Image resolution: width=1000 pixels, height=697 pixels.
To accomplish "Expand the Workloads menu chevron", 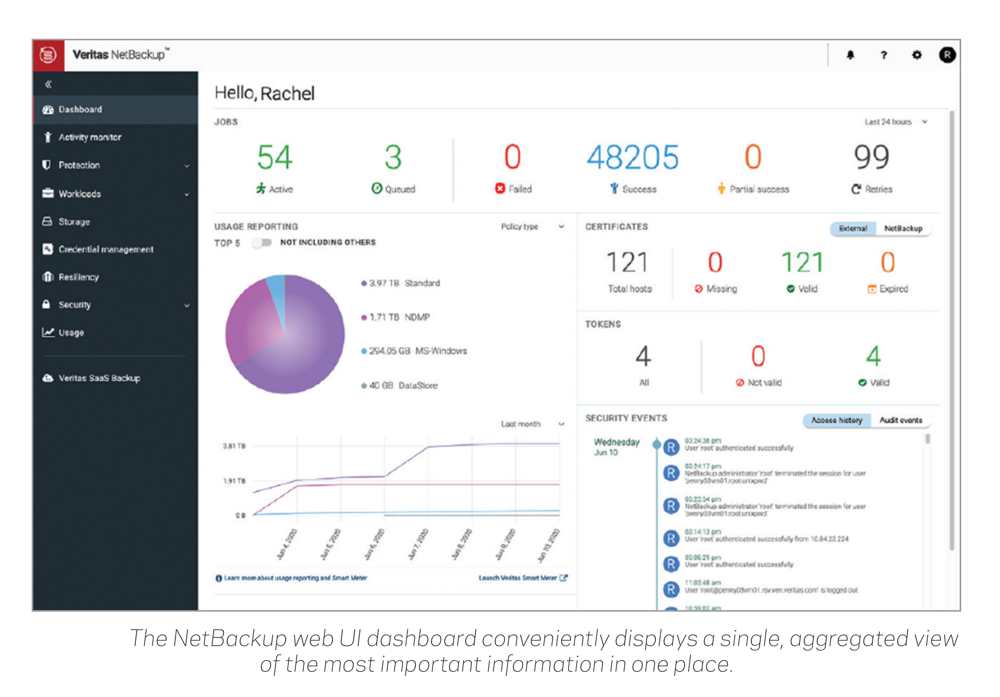I will click(187, 194).
